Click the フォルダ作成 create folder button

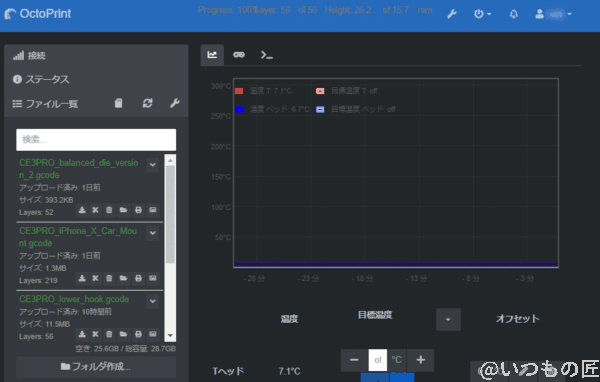[96, 367]
